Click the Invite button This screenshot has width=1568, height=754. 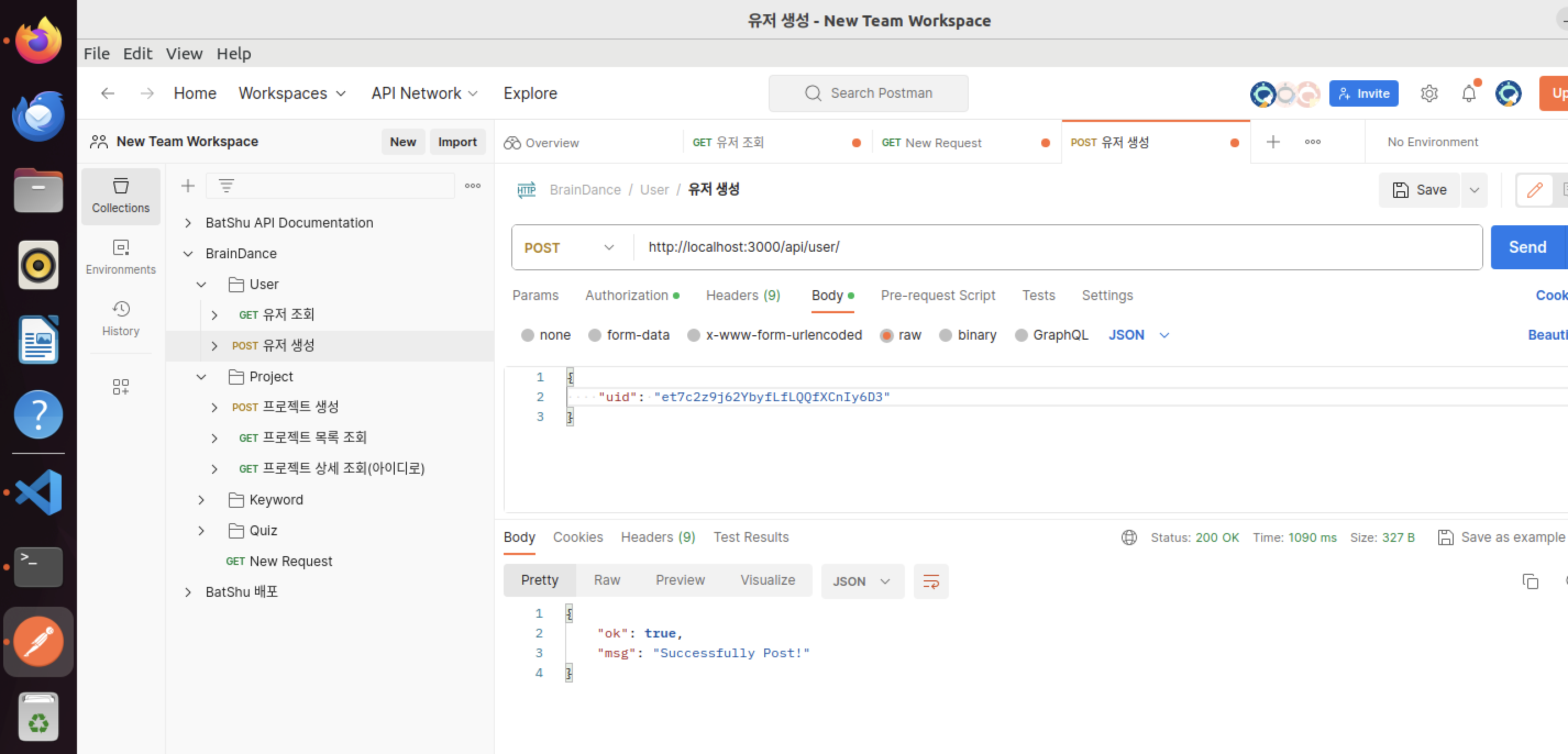click(x=1363, y=93)
